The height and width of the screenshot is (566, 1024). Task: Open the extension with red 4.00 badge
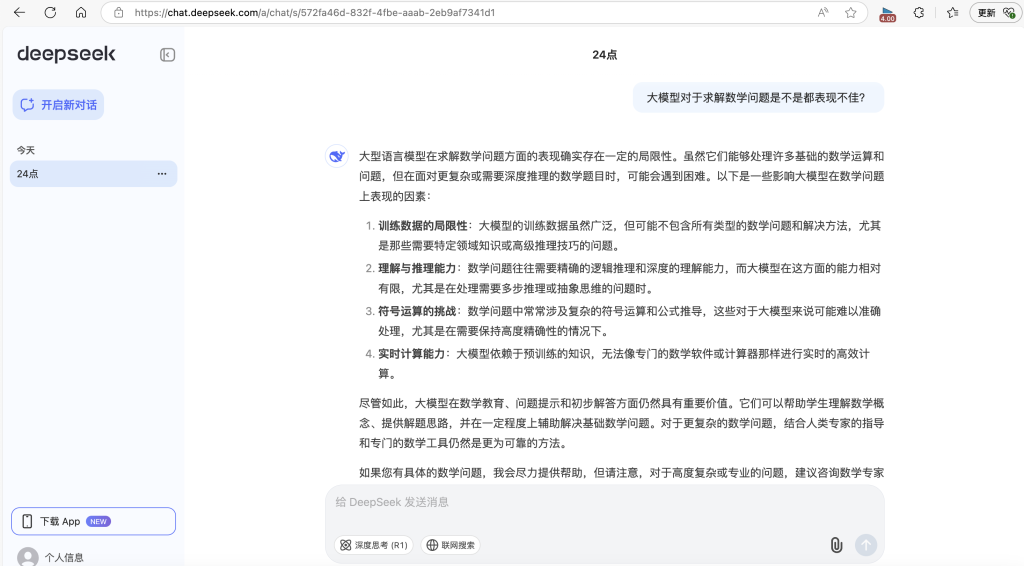[888, 14]
